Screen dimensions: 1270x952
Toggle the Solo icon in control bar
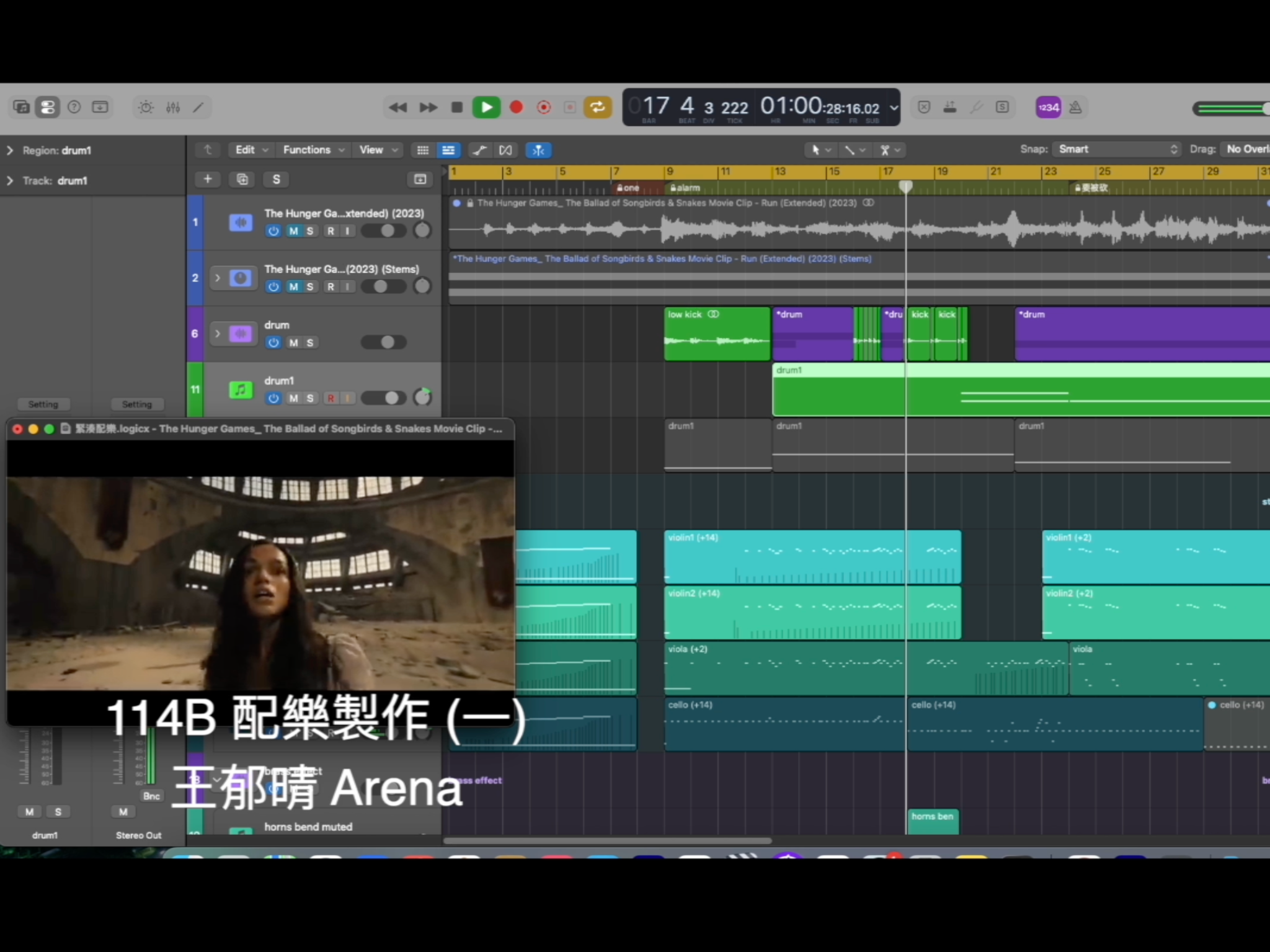pos(1002,107)
